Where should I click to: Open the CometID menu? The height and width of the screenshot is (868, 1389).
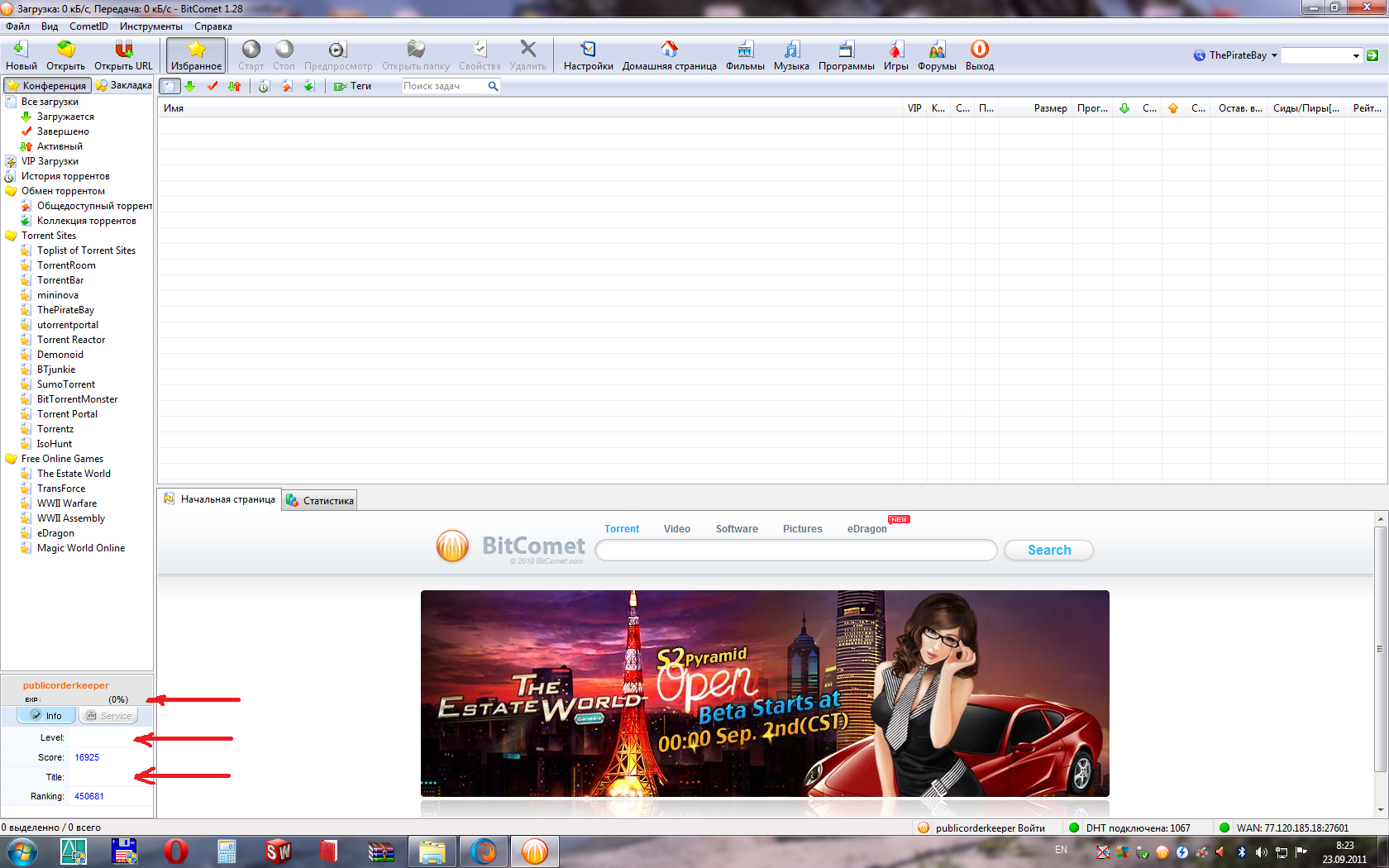coord(88,26)
